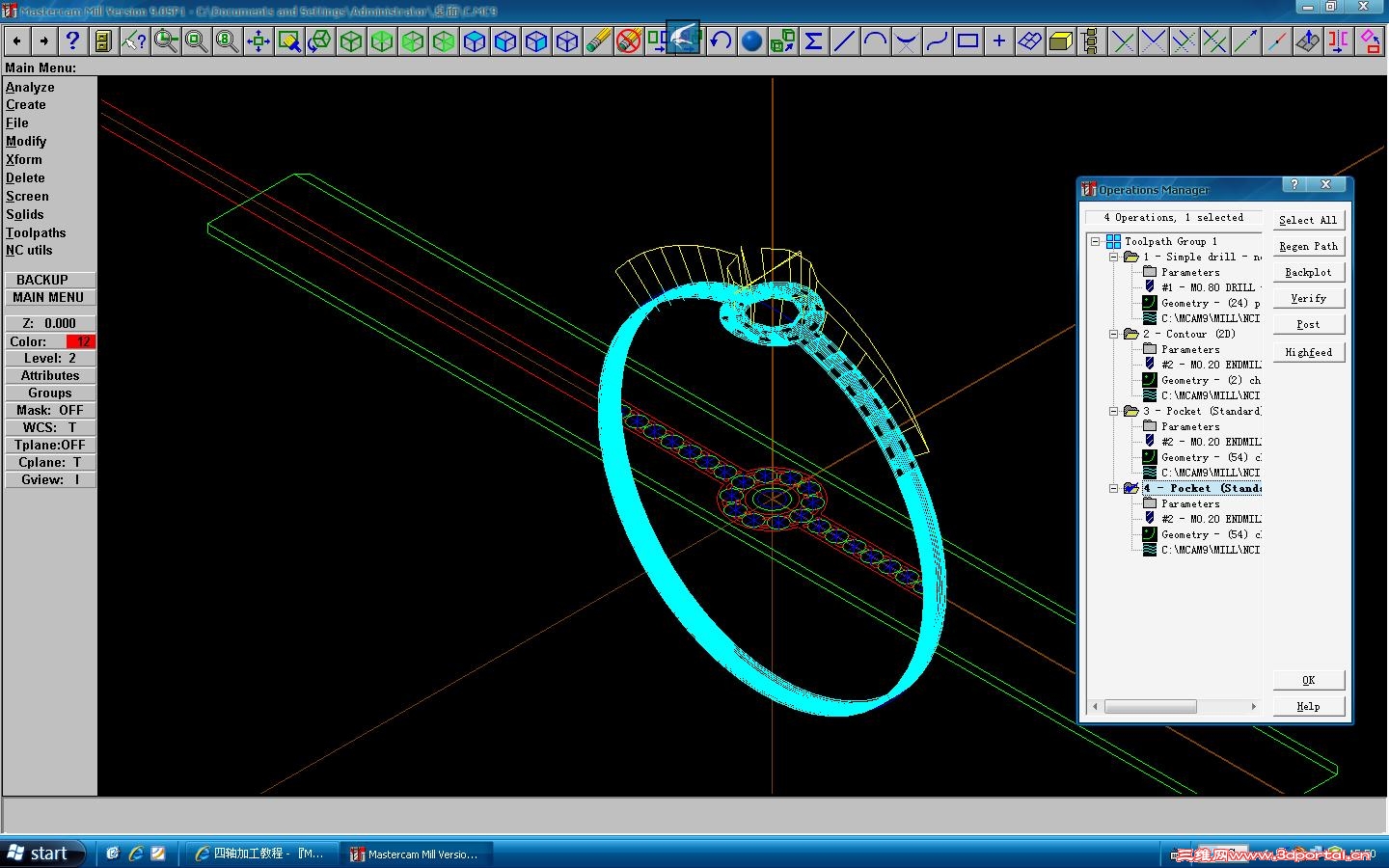Select the Fillet tool icon
Image resolution: width=1389 pixels, height=868 pixels.
(906, 41)
